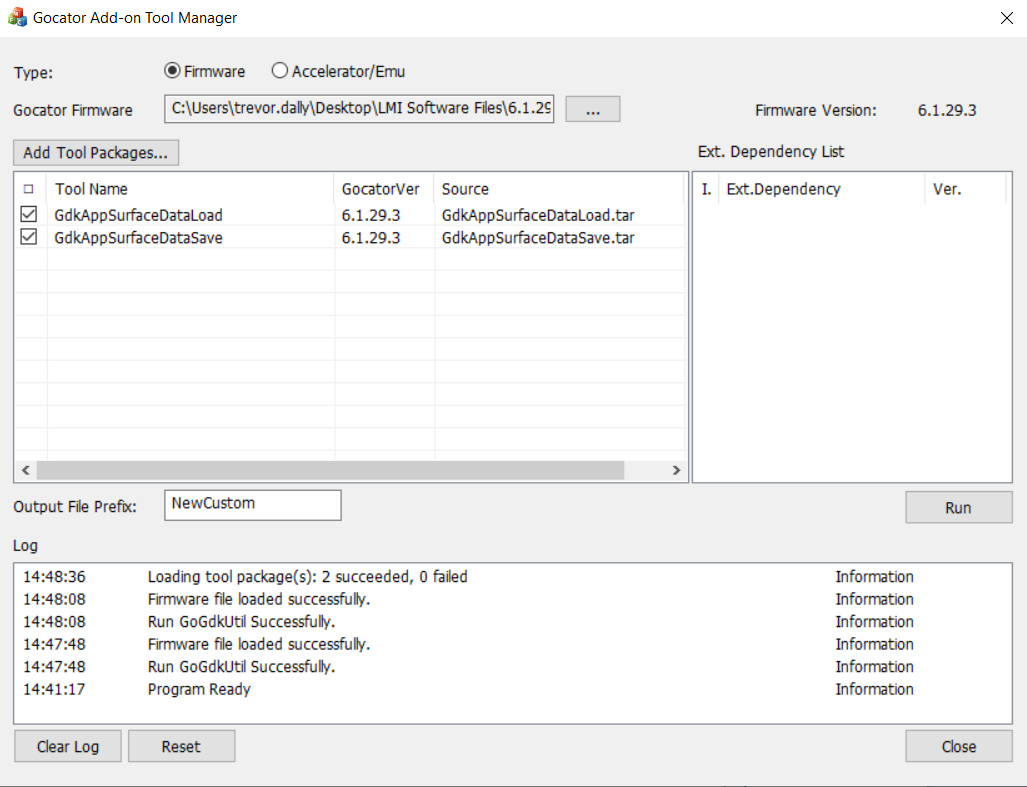Click the Gocator app icon in title bar
The height and width of the screenshot is (787, 1027).
[17, 17]
